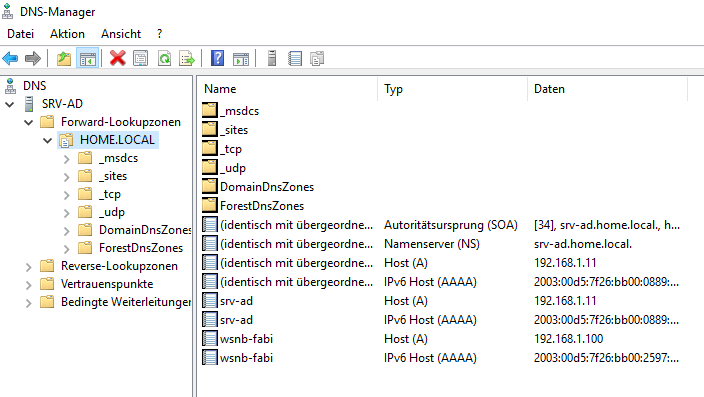Click the multiple records icon in toolbar

pos(317,58)
